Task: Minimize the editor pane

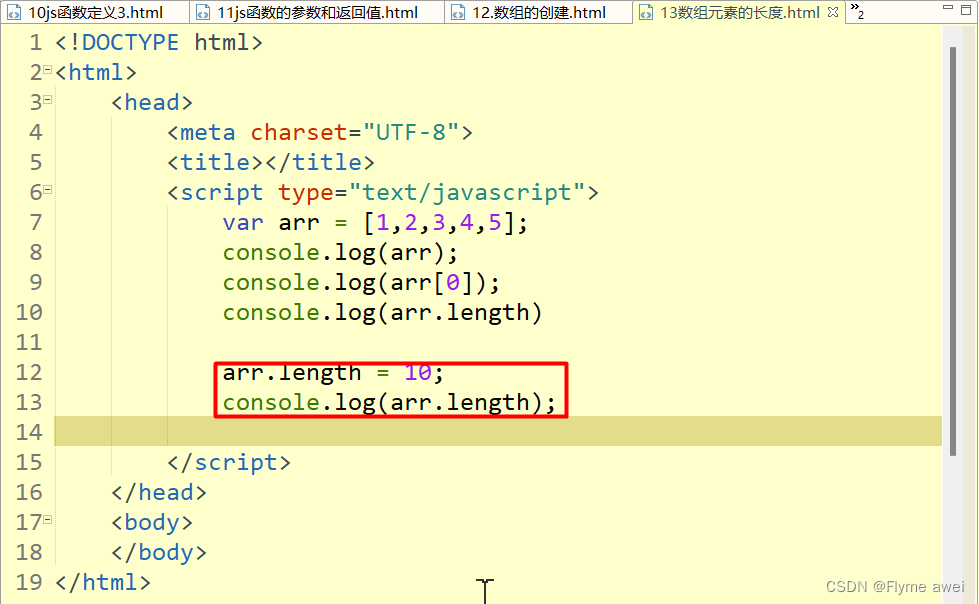Action: (x=948, y=7)
